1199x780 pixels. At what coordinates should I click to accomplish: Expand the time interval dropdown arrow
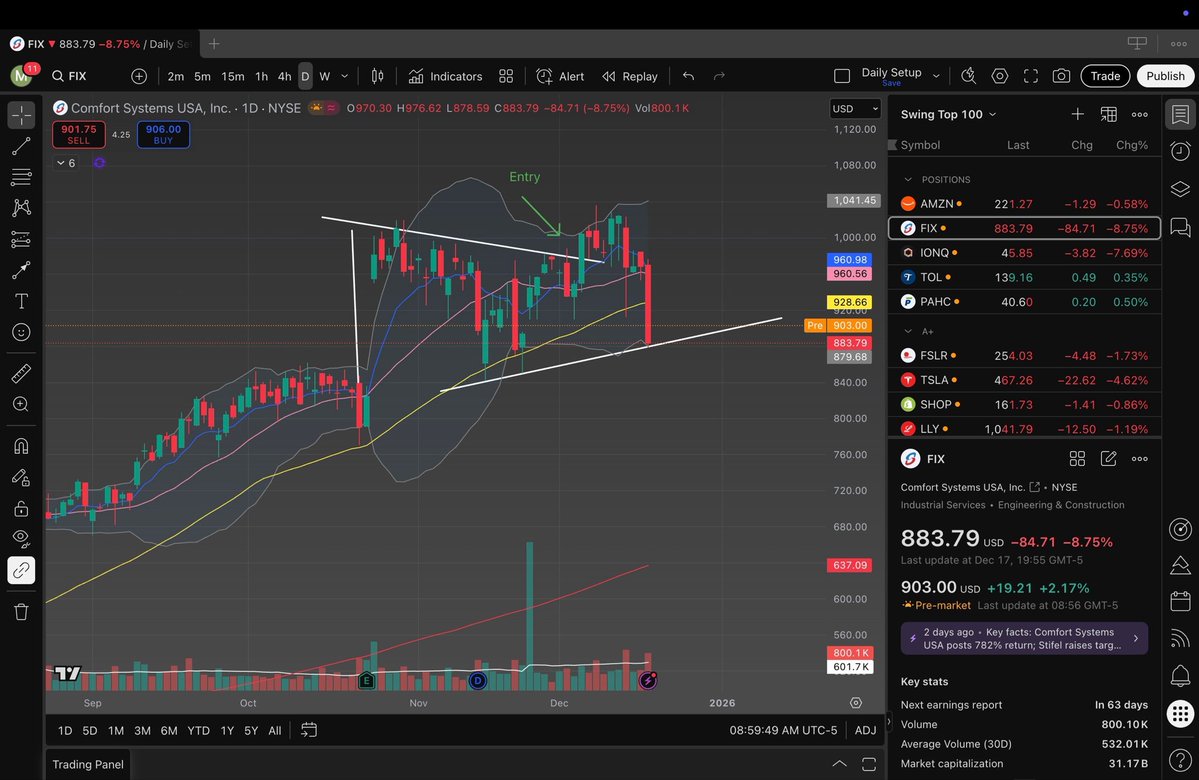tap(344, 76)
